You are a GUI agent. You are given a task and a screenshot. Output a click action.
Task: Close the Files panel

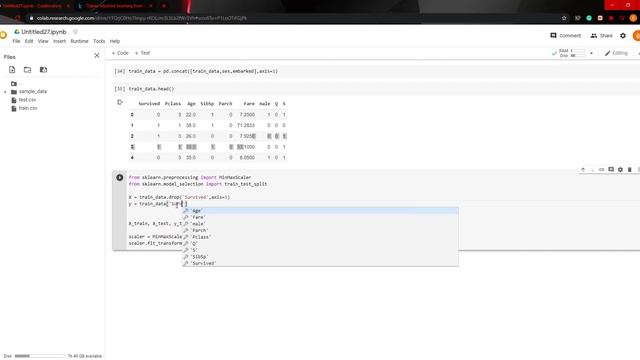(97, 56)
